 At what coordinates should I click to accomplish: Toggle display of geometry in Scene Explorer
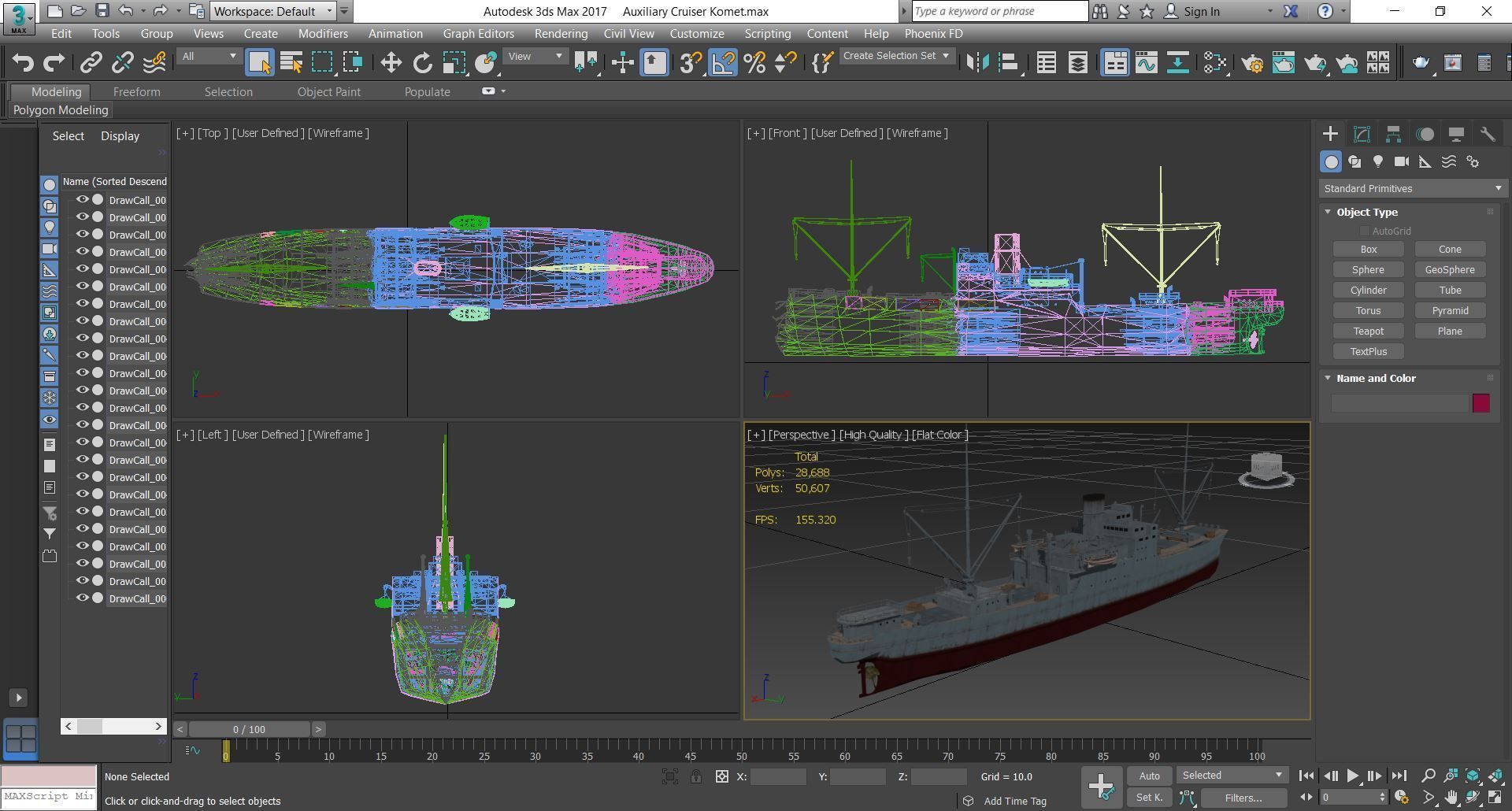49,184
